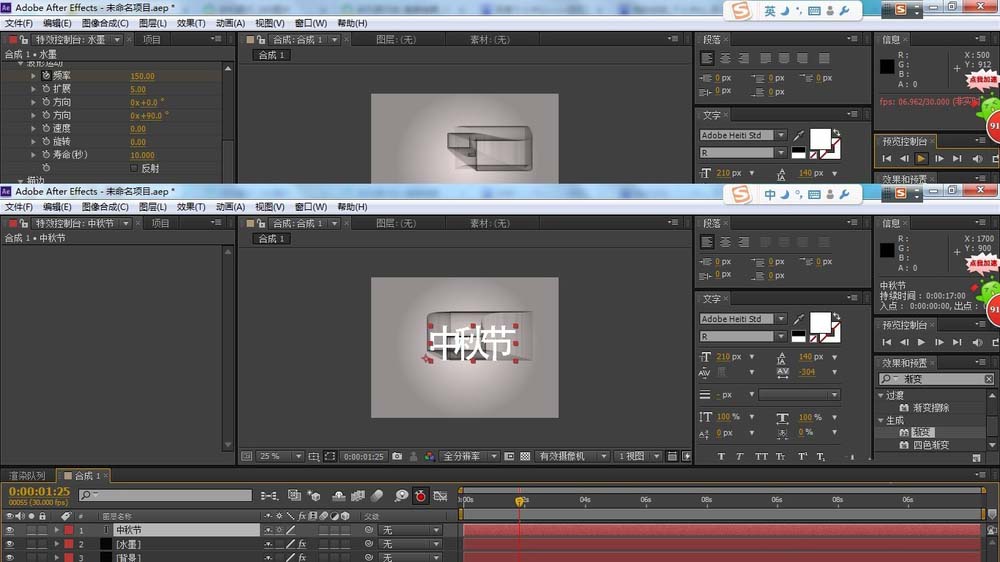Clear the 渐变 effects search with X
This screenshot has width=1000, height=562.
coord(989,380)
